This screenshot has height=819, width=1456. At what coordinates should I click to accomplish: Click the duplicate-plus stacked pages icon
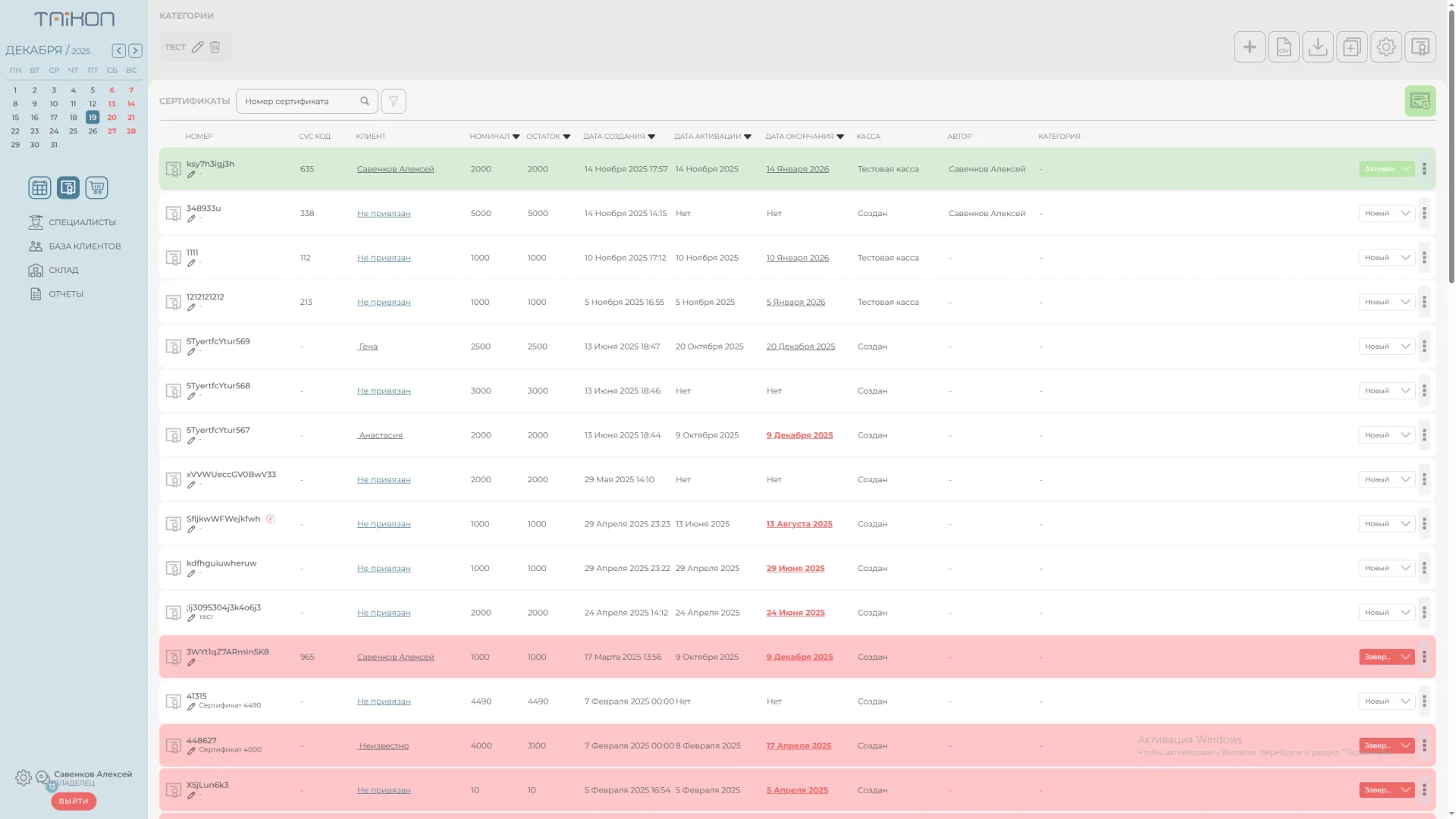coord(1351,47)
